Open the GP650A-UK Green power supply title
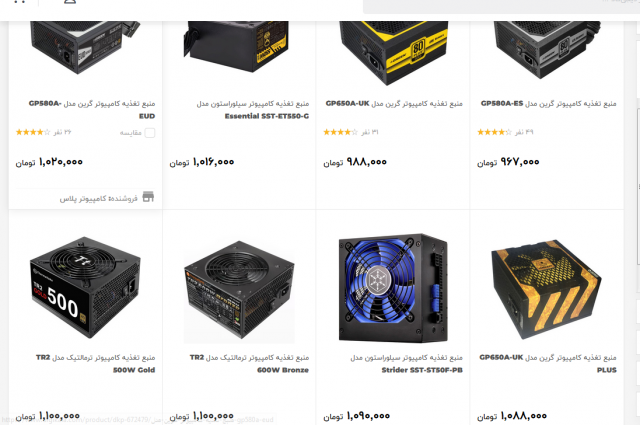Viewport: 640px width, 425px height. coord(394,104)
